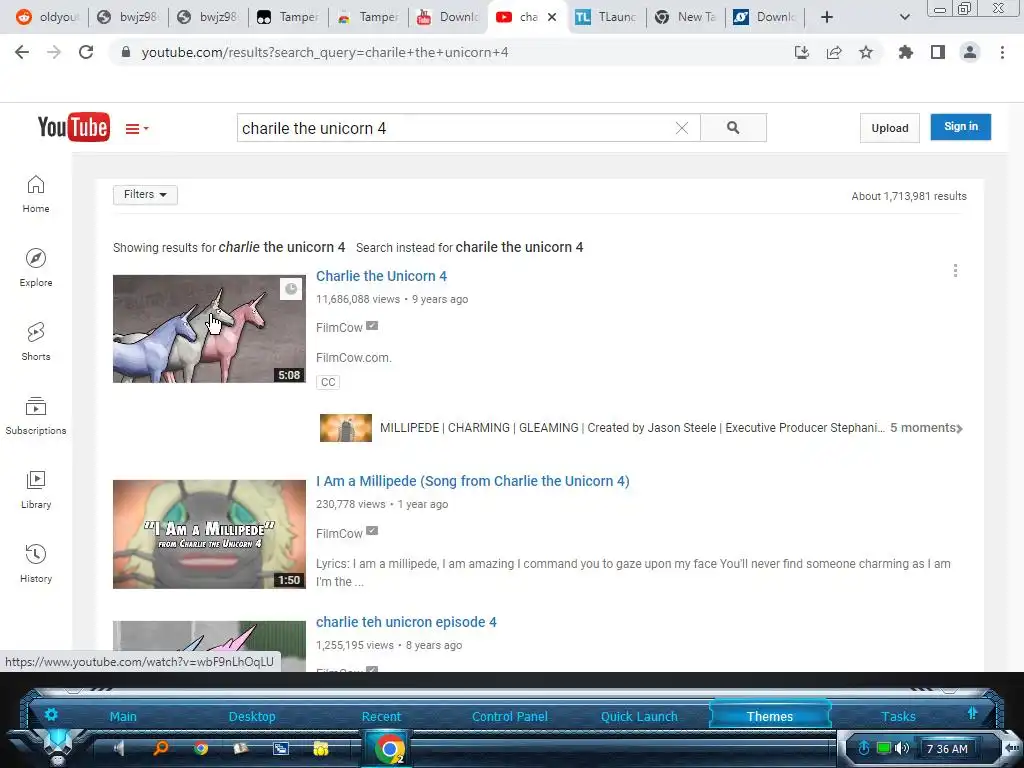
Task: Open History in the sidebar
Action: coord(36,564)
